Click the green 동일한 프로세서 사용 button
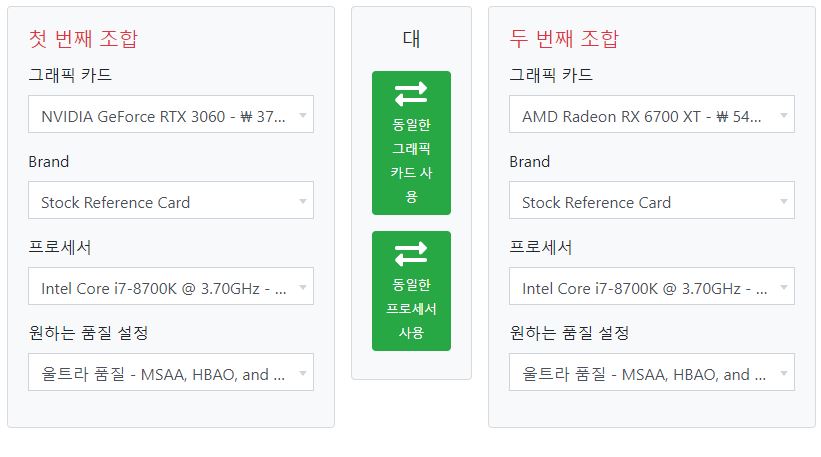Viewport: 821px width, 457px height. point(411,291)
